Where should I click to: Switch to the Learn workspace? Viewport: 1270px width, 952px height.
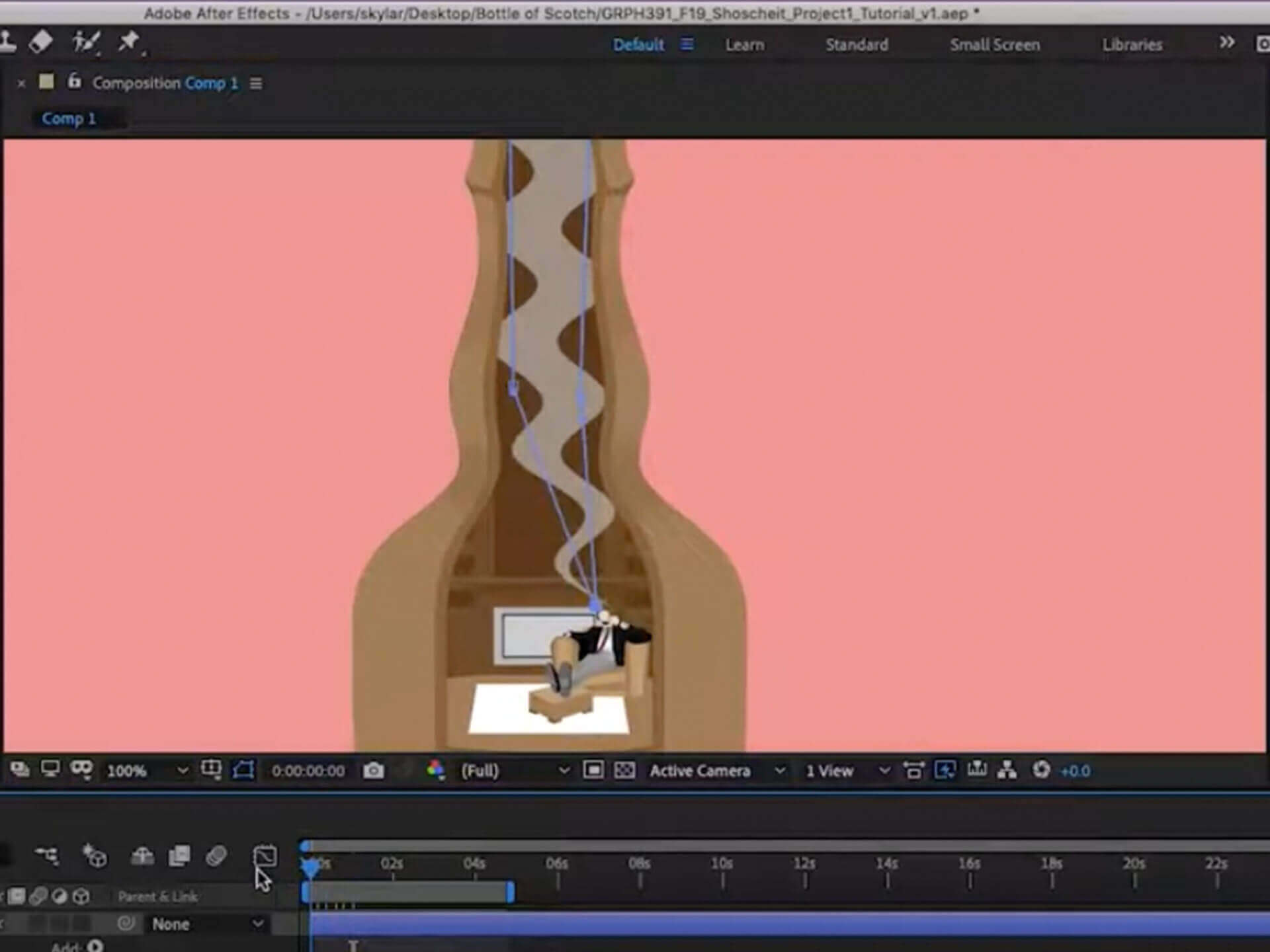744,44
